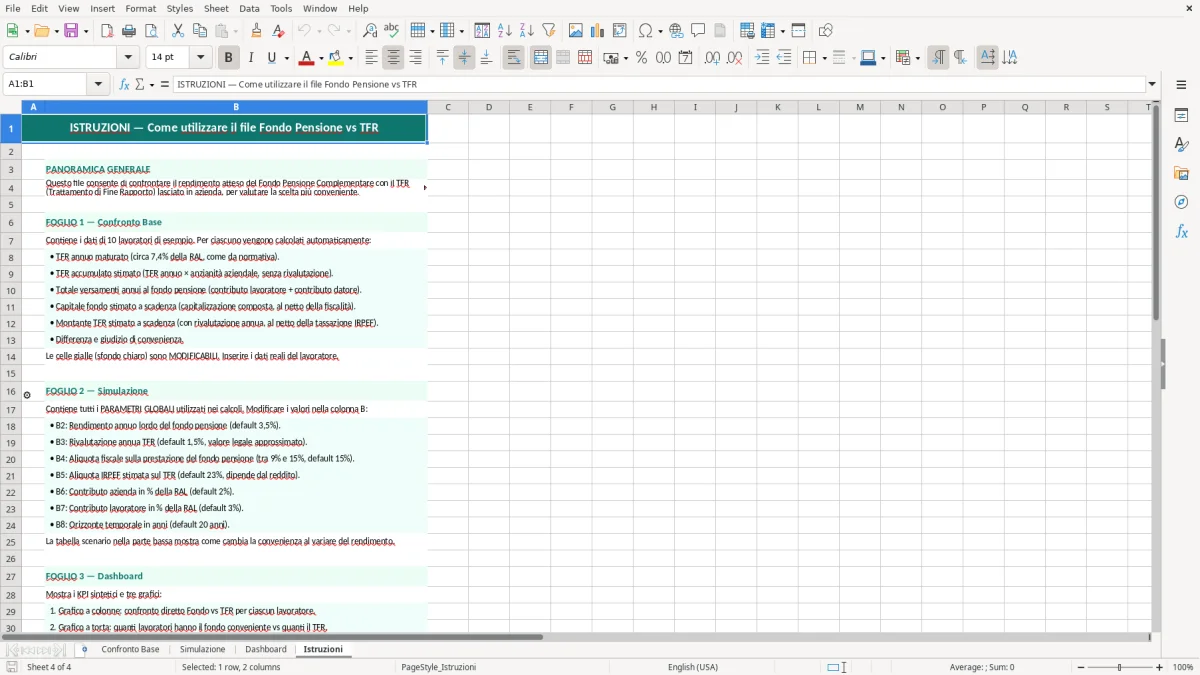Insert a hyperlink
This screenshot has height=675, width=1200.
pyautogui.click(x=676, y=31)
